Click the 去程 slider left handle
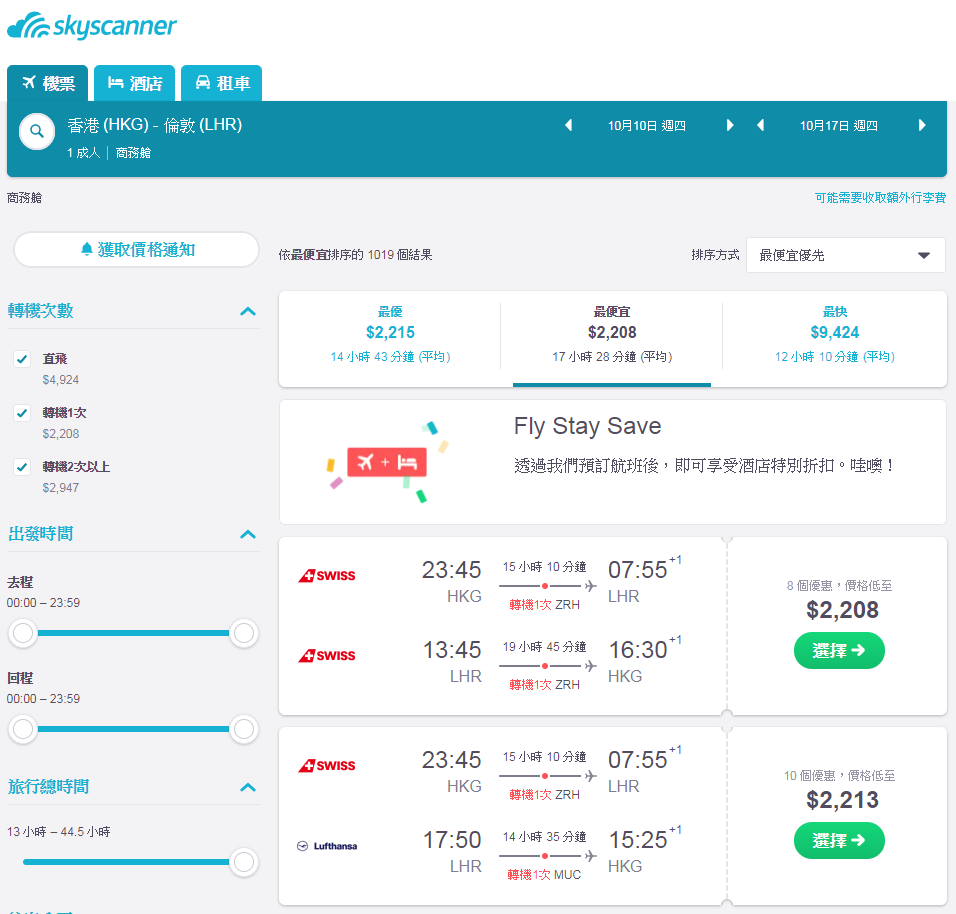Viewport: 956px width, 914px height. pyautogui.click(x=23, y=633)
